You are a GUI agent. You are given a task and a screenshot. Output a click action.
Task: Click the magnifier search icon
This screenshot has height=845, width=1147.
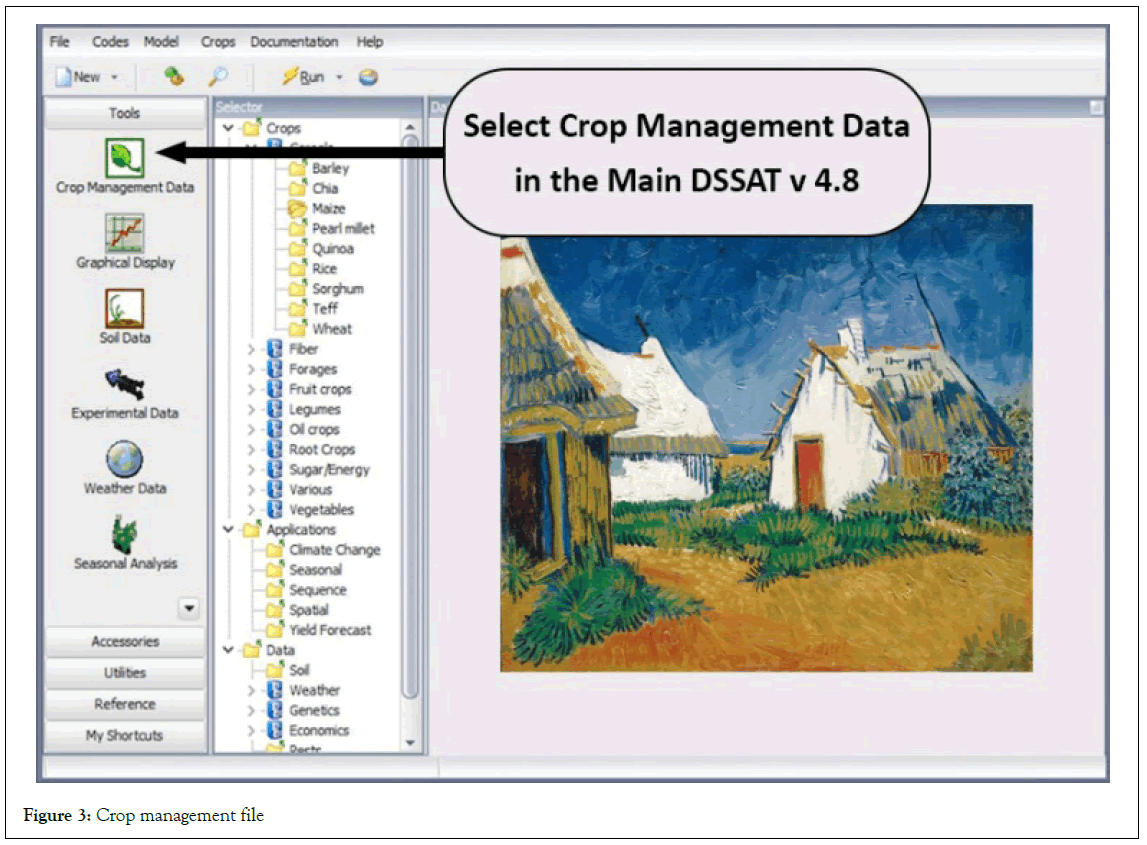[x=218, y=76]
